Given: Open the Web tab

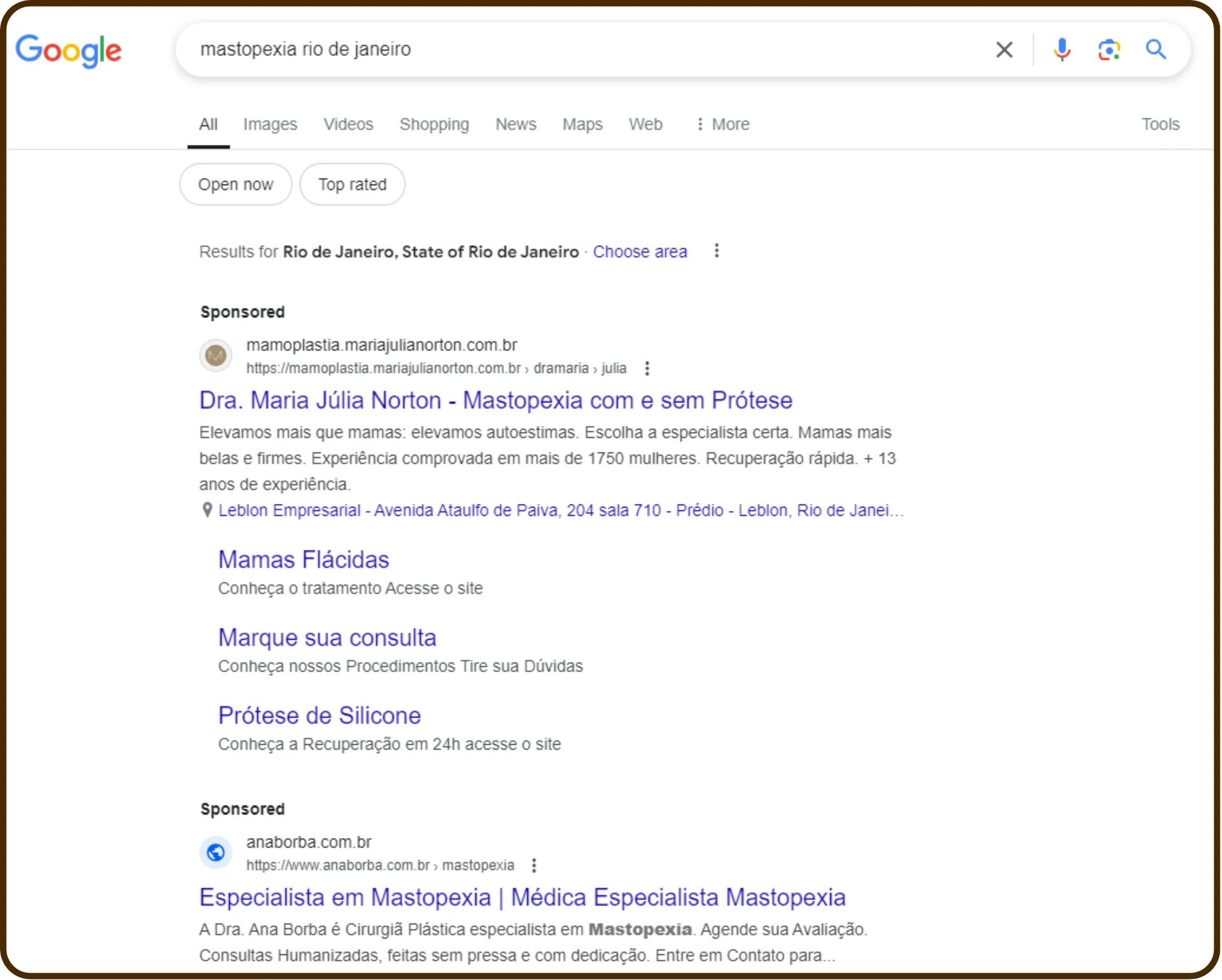Looking at the screenshot, I should pos(645,124).
